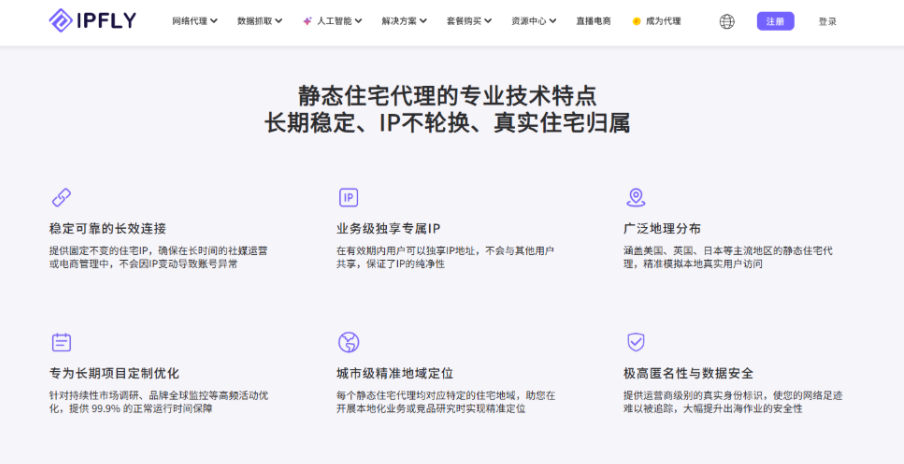Image resolution: width=904 pixels, height=464 pixels.
Task: Open the globe language selector
Action: [x=727, y=22]
